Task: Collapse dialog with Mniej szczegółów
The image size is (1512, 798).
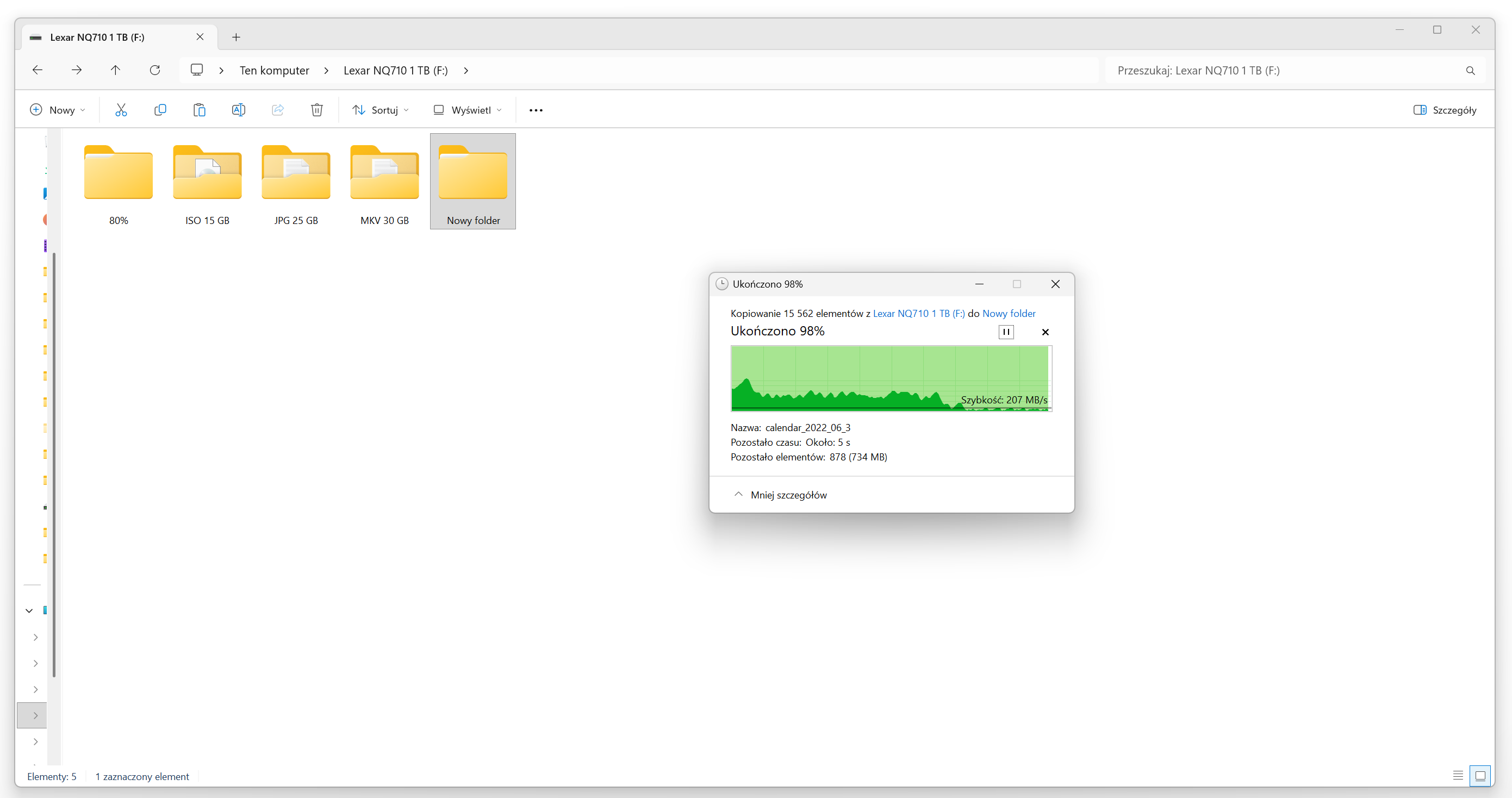Action: [x=781, y=495]
